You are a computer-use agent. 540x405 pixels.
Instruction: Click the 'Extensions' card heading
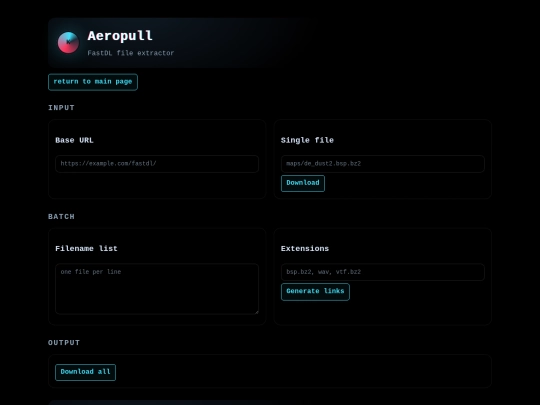tap(305, 249)
